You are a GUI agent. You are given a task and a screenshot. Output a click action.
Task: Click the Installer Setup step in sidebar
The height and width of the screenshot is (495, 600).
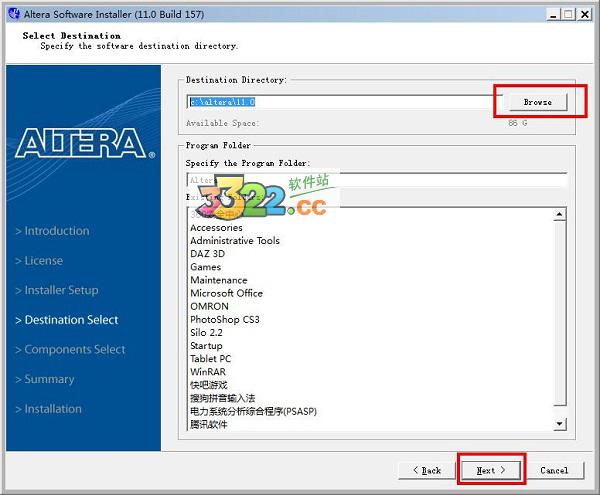(57, 290)
